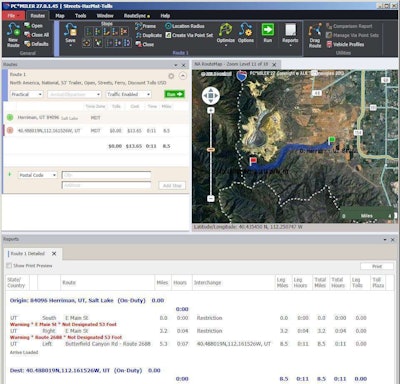
Task: Click the red destination flag on map
Action: [253, 162]
